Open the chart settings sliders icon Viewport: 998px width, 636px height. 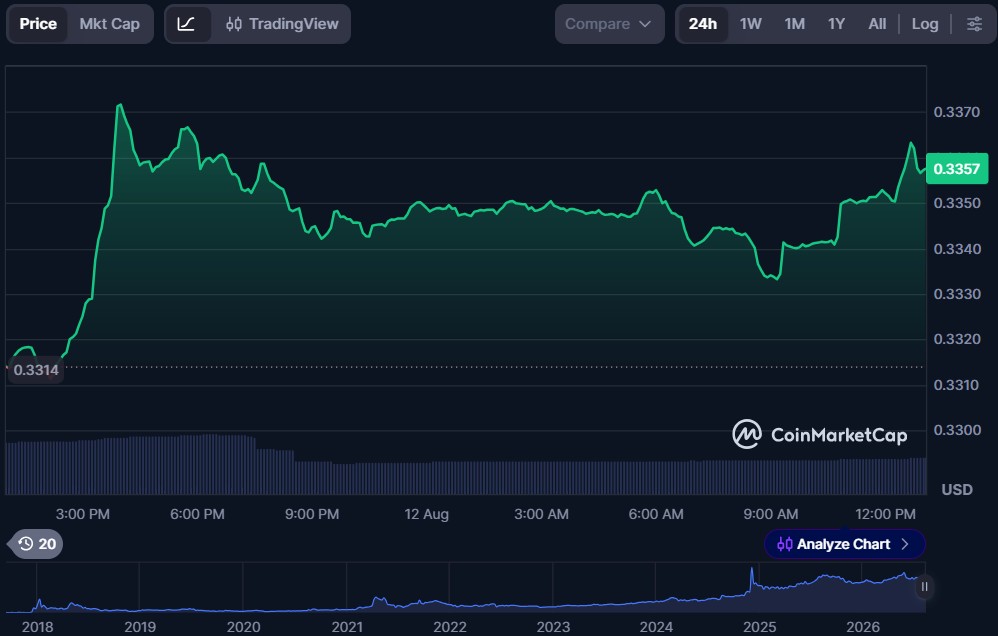[974, 24]
